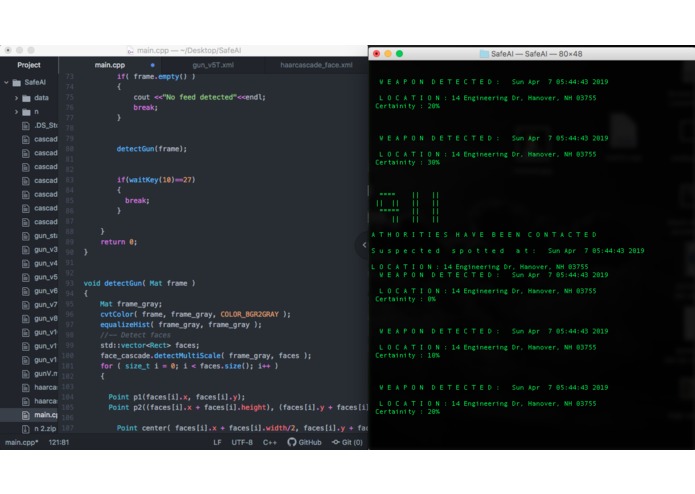Click the archive icon beside n 2.zip
Image resolution: width=695 pixels, height=494 pixels.
(26, 428)
